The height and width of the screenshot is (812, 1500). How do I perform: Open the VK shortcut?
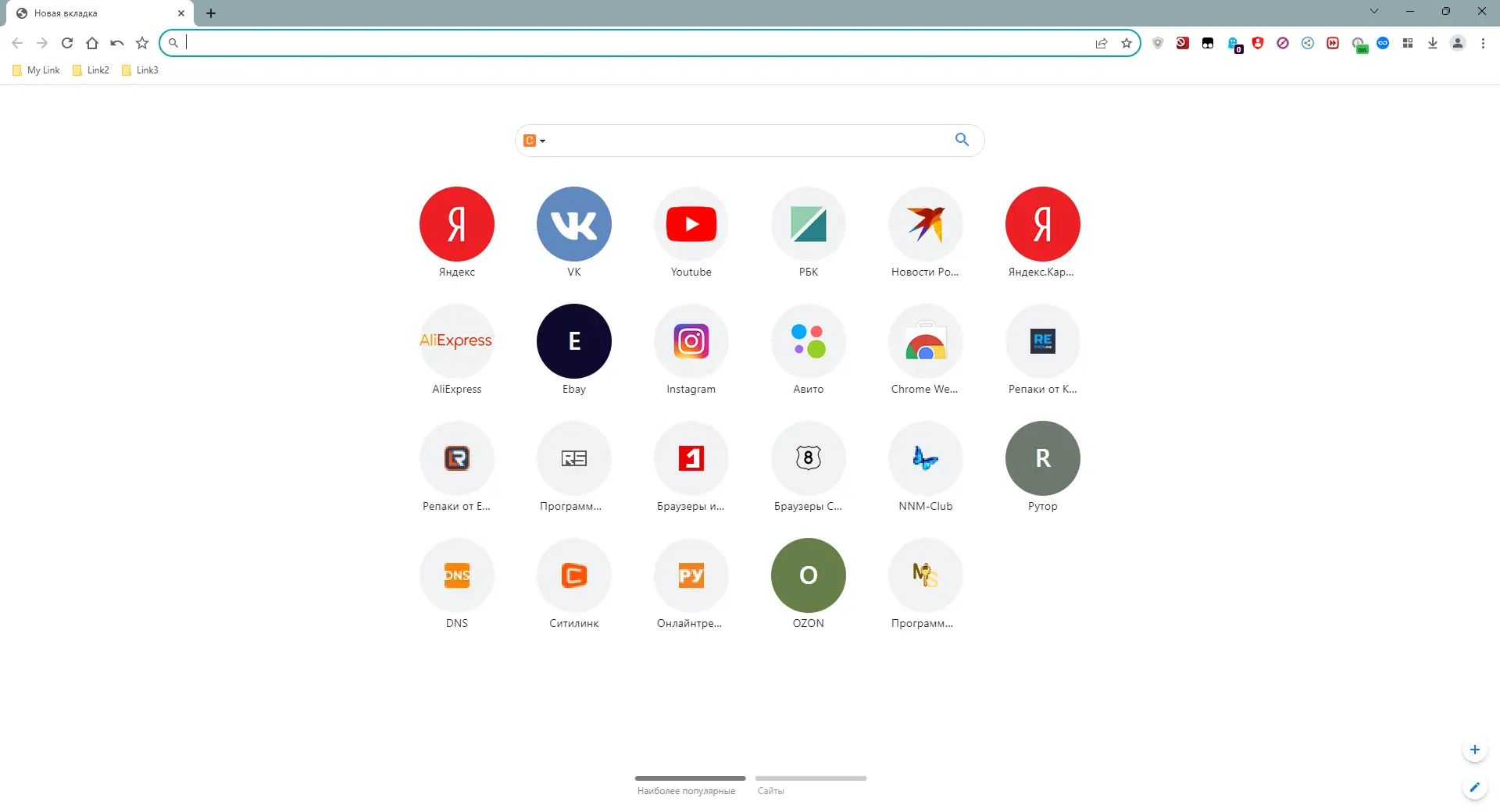[x=573, y=224]
